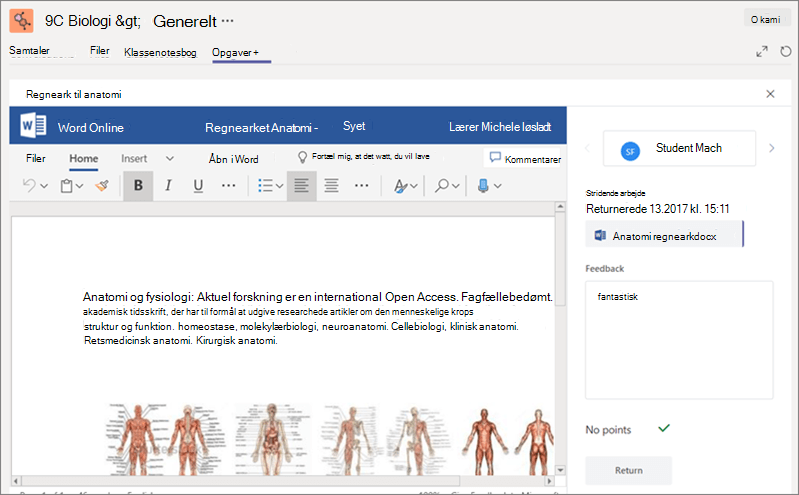The height and width of the screenshot is (495, 799).
Task: Open the Insert ribbon tab
Action: point(134,159)
